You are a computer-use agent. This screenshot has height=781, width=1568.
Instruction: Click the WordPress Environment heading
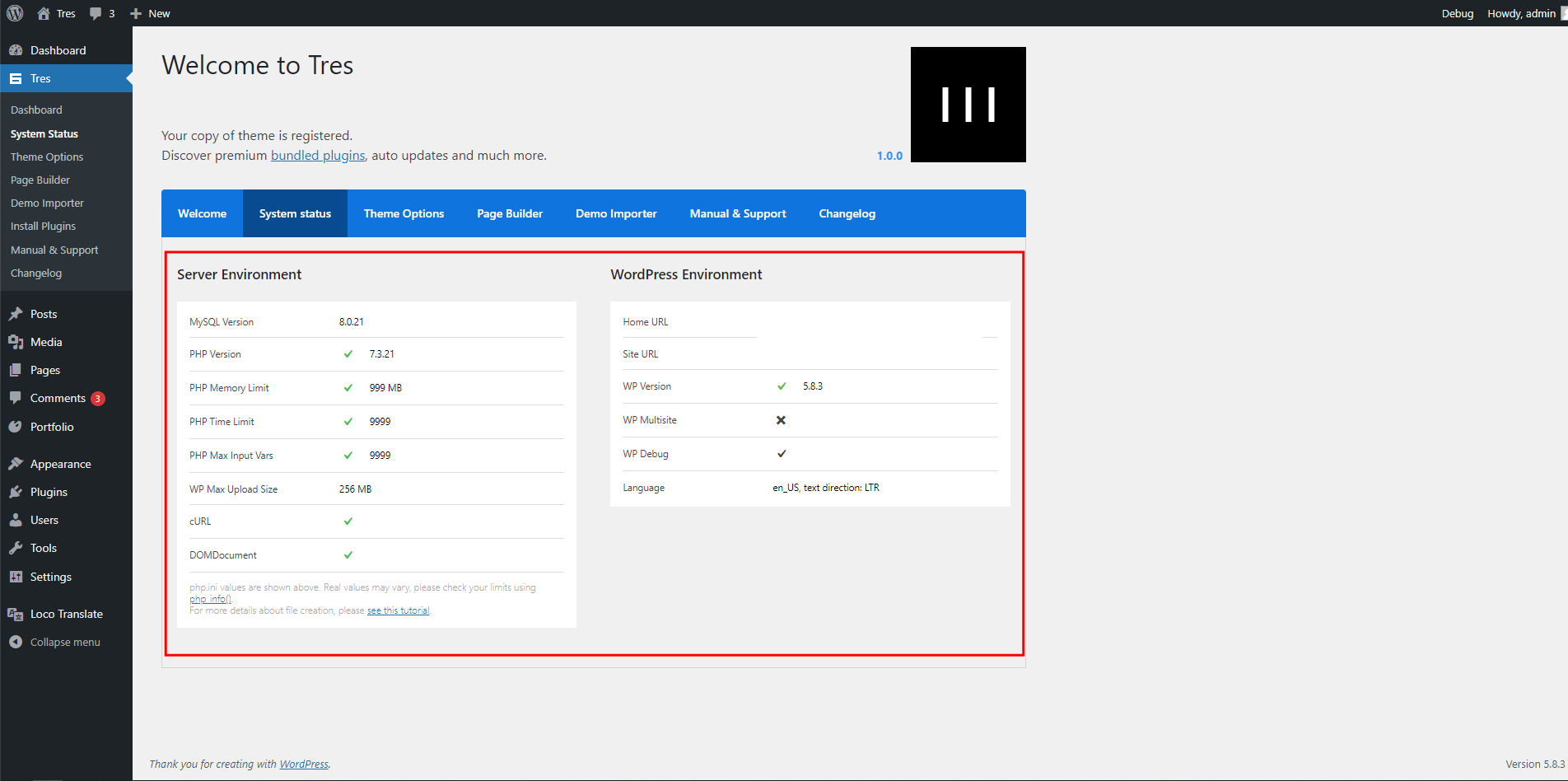point(686,274)
